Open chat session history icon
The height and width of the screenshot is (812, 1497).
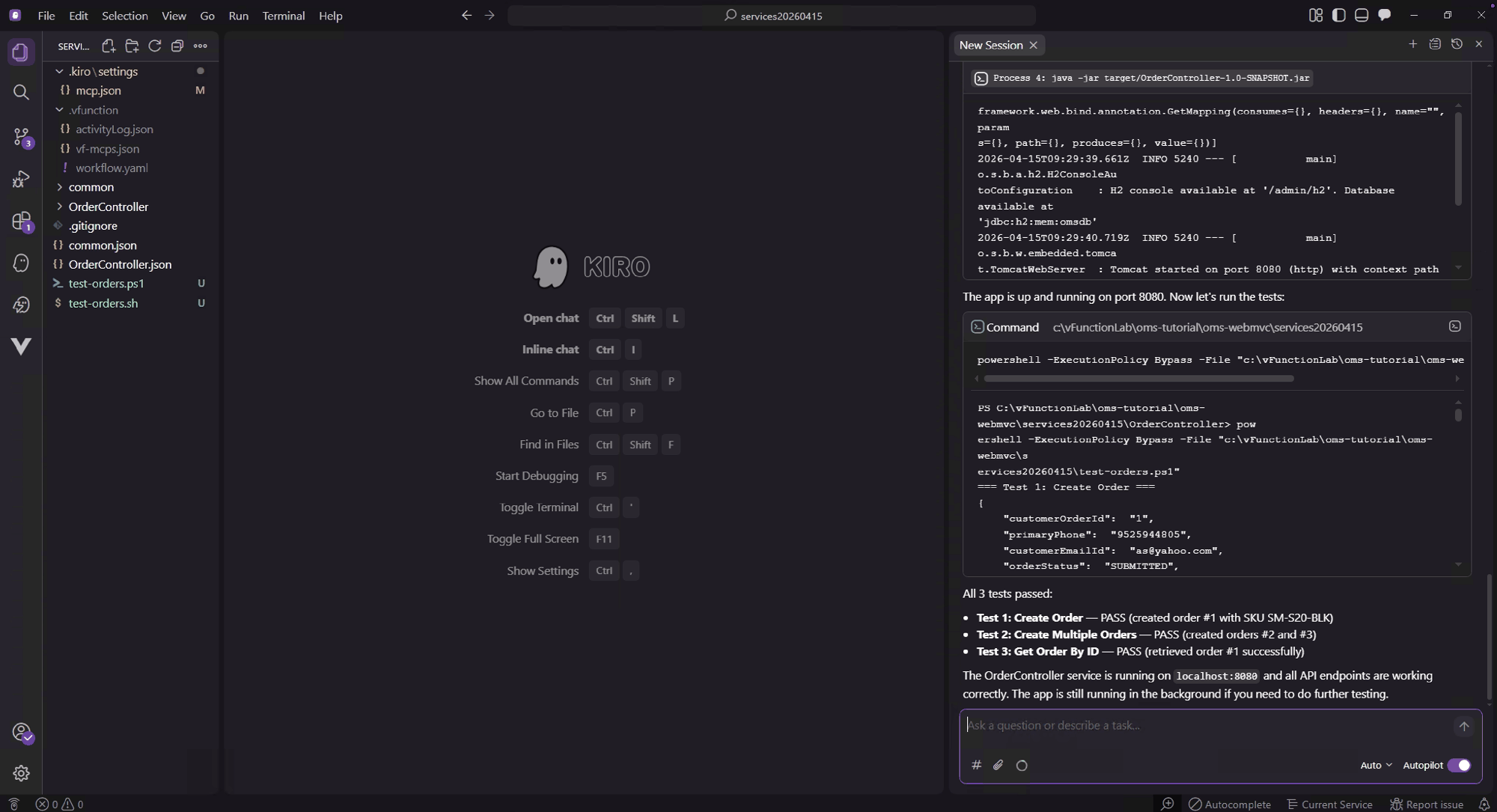[1457, 44]
